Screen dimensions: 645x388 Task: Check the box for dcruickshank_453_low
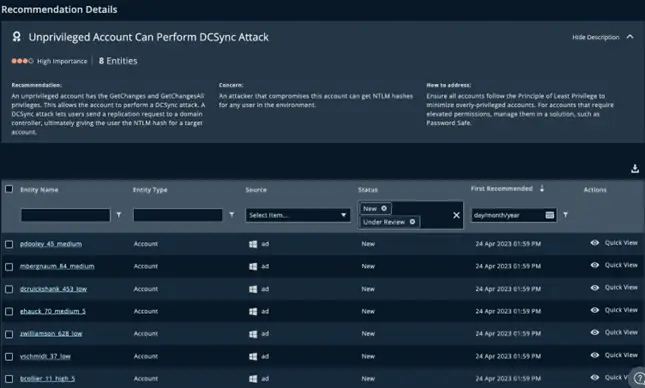[9, 289]
